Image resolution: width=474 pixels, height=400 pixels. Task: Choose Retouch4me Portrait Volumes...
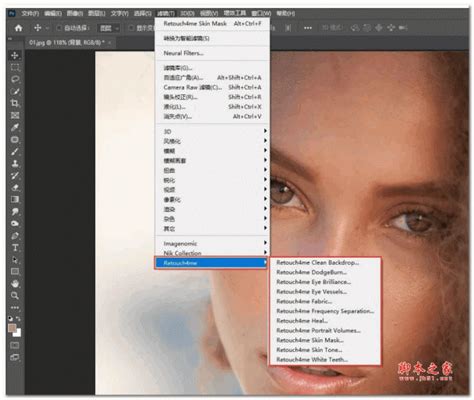click(x=325, y=330)
